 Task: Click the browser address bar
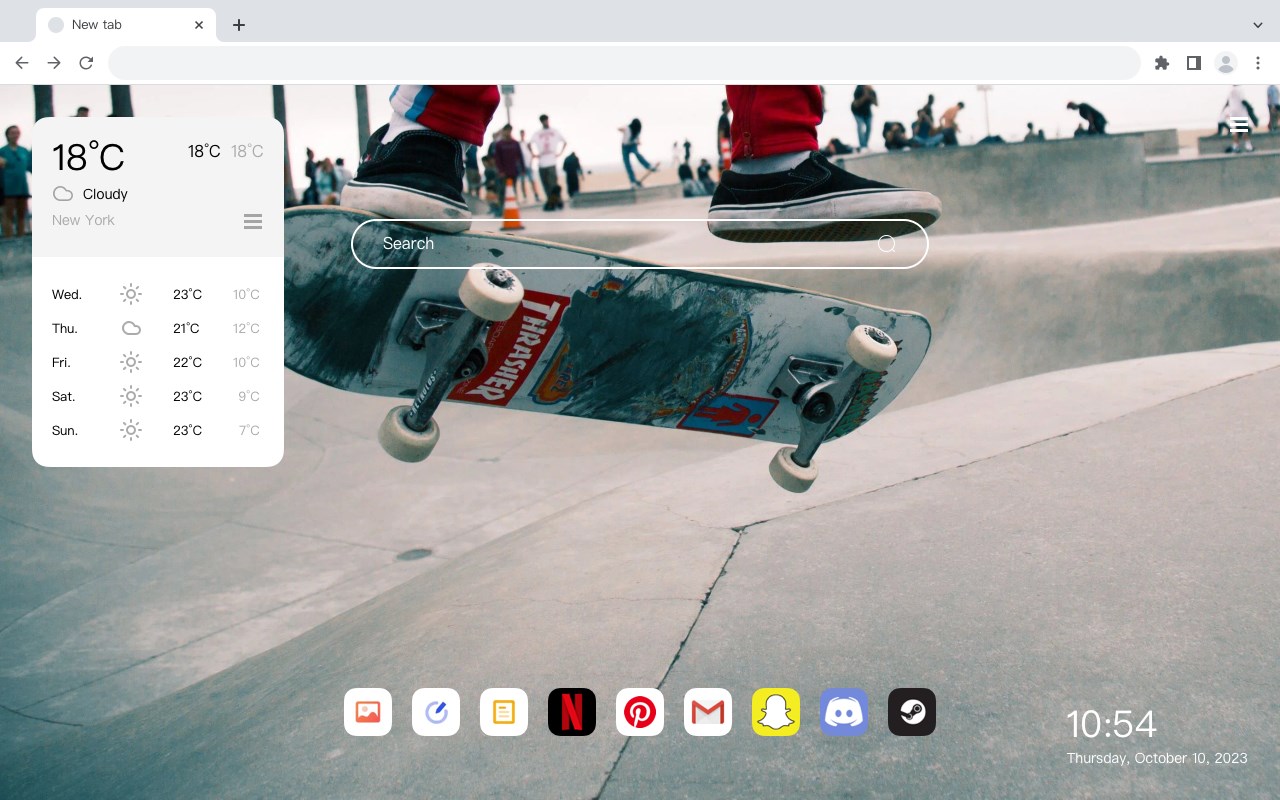pos(624,63)
